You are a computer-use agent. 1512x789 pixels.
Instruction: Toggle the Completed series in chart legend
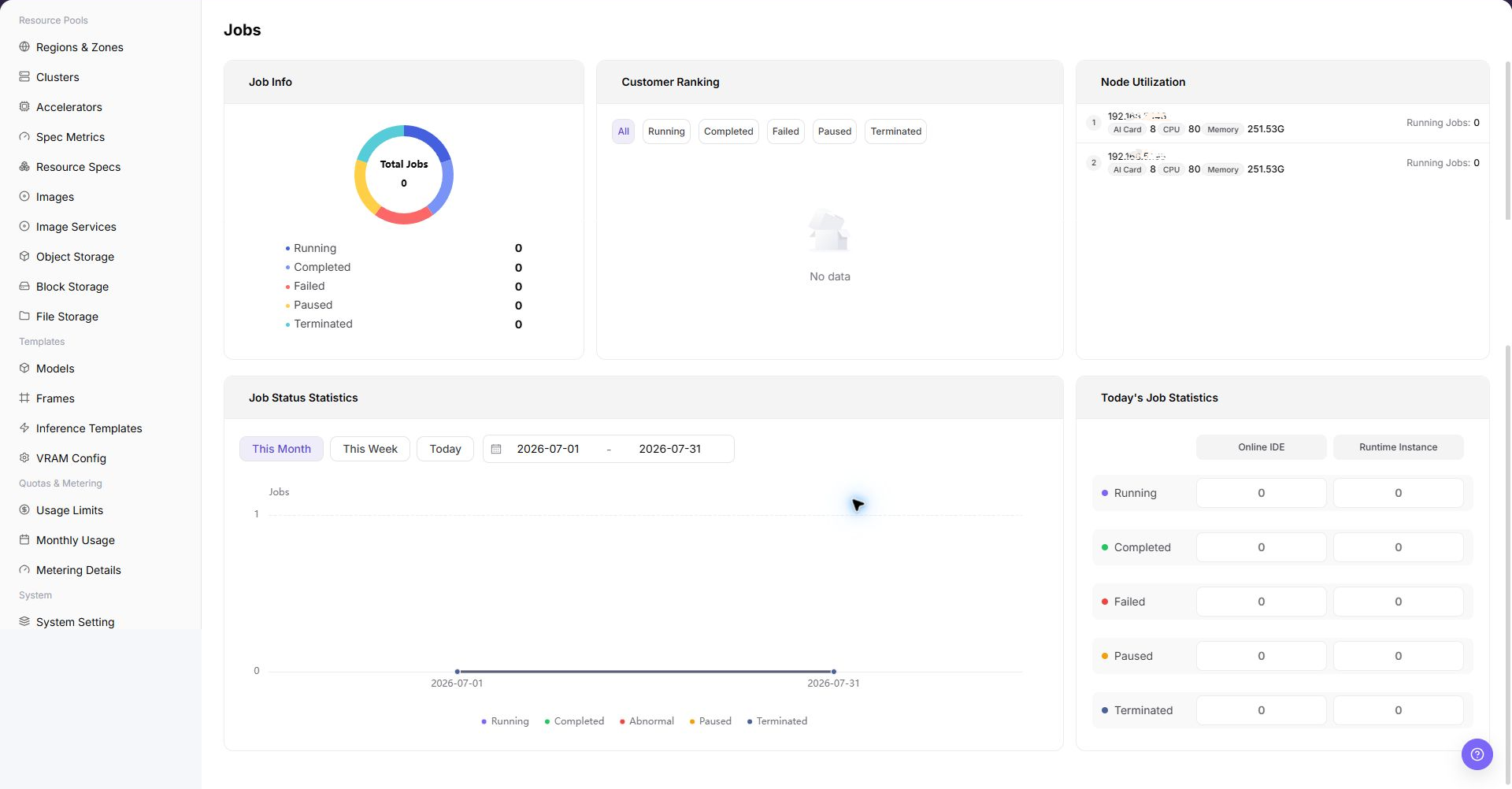point(574,721)
